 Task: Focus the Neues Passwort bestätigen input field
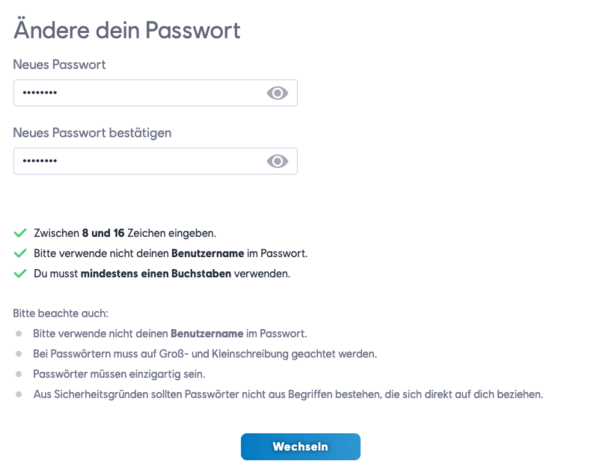point(155,161)
